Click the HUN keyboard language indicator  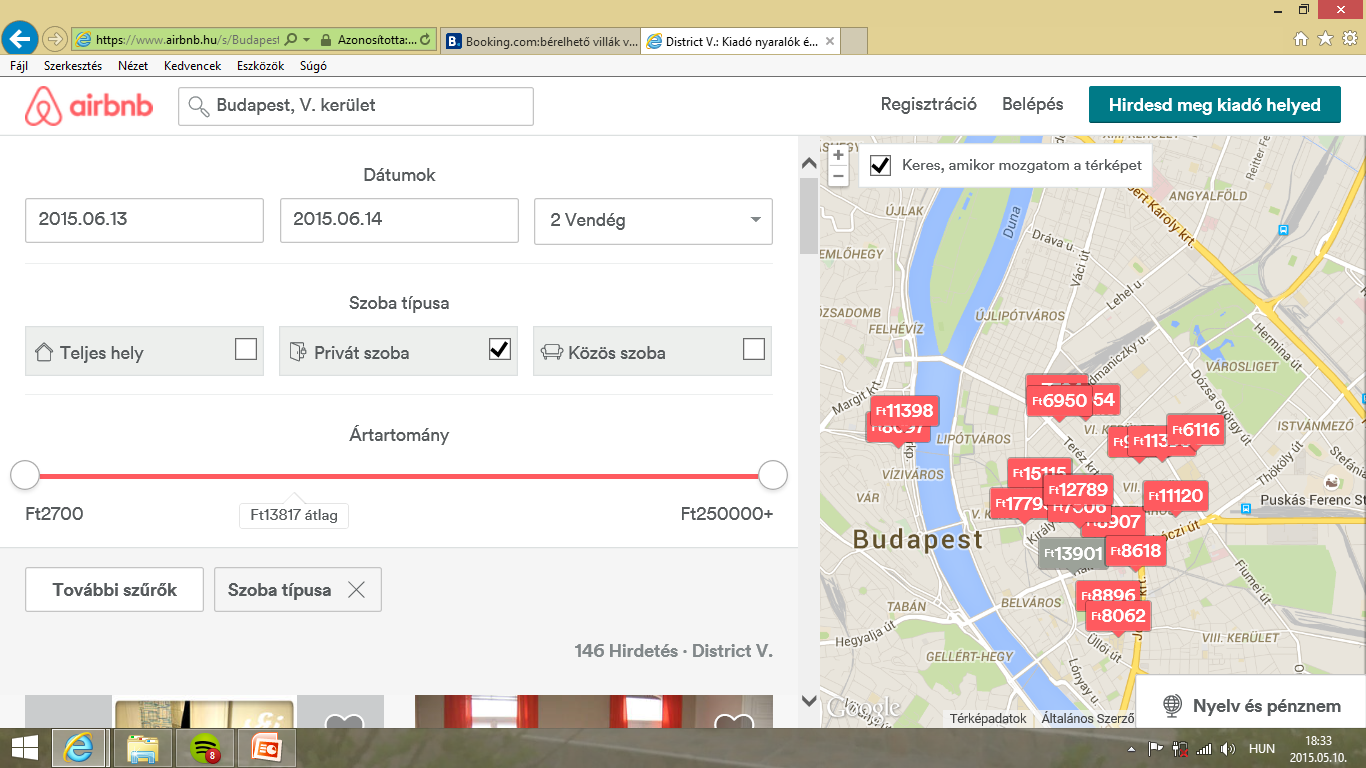pyautogui.click(x=1262, y=748)
